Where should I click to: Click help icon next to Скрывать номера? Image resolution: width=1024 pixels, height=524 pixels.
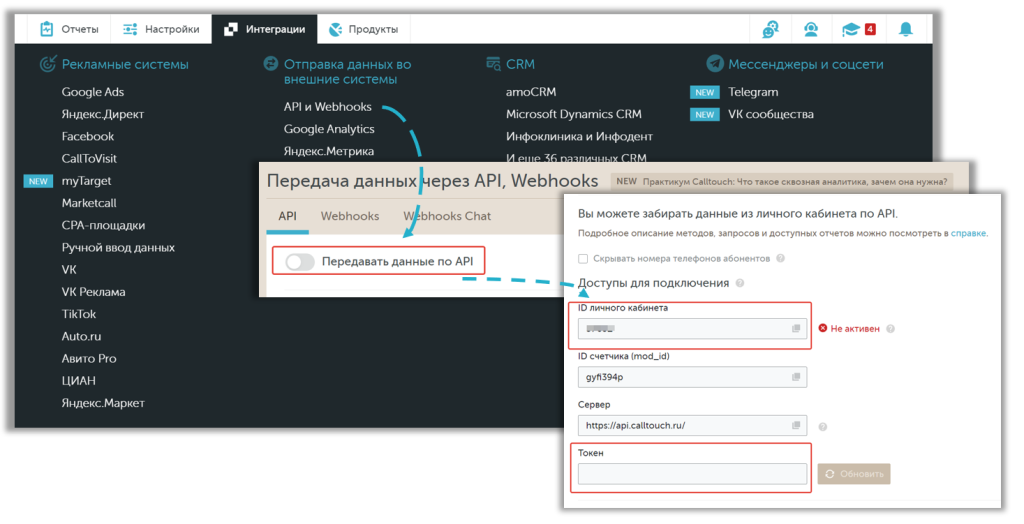click(x=780, y=258)
